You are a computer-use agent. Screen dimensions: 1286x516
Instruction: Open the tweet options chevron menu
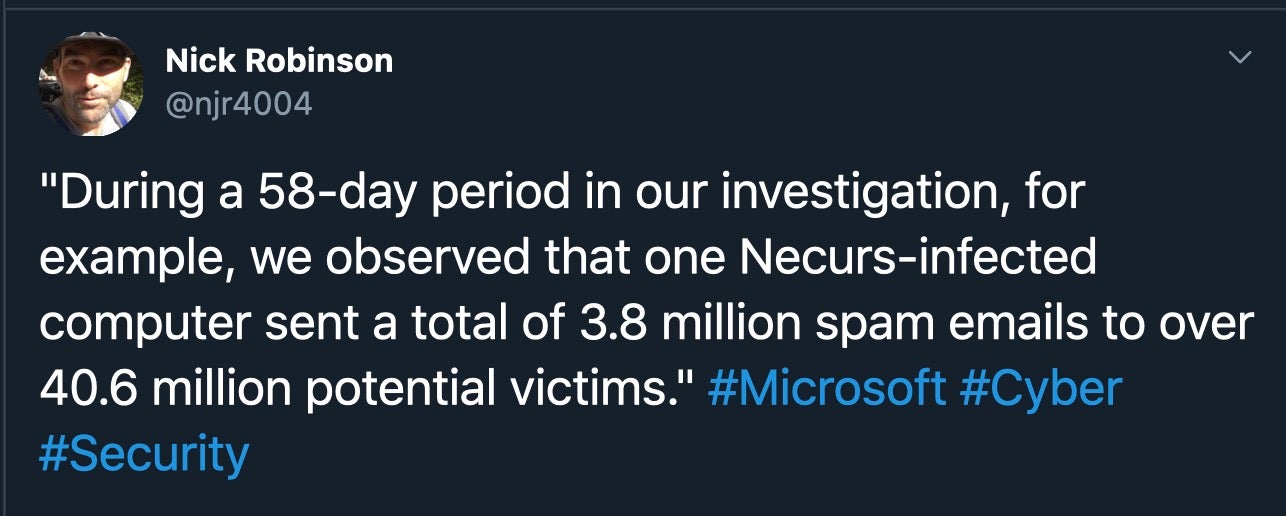click(x=1239, y=58)
